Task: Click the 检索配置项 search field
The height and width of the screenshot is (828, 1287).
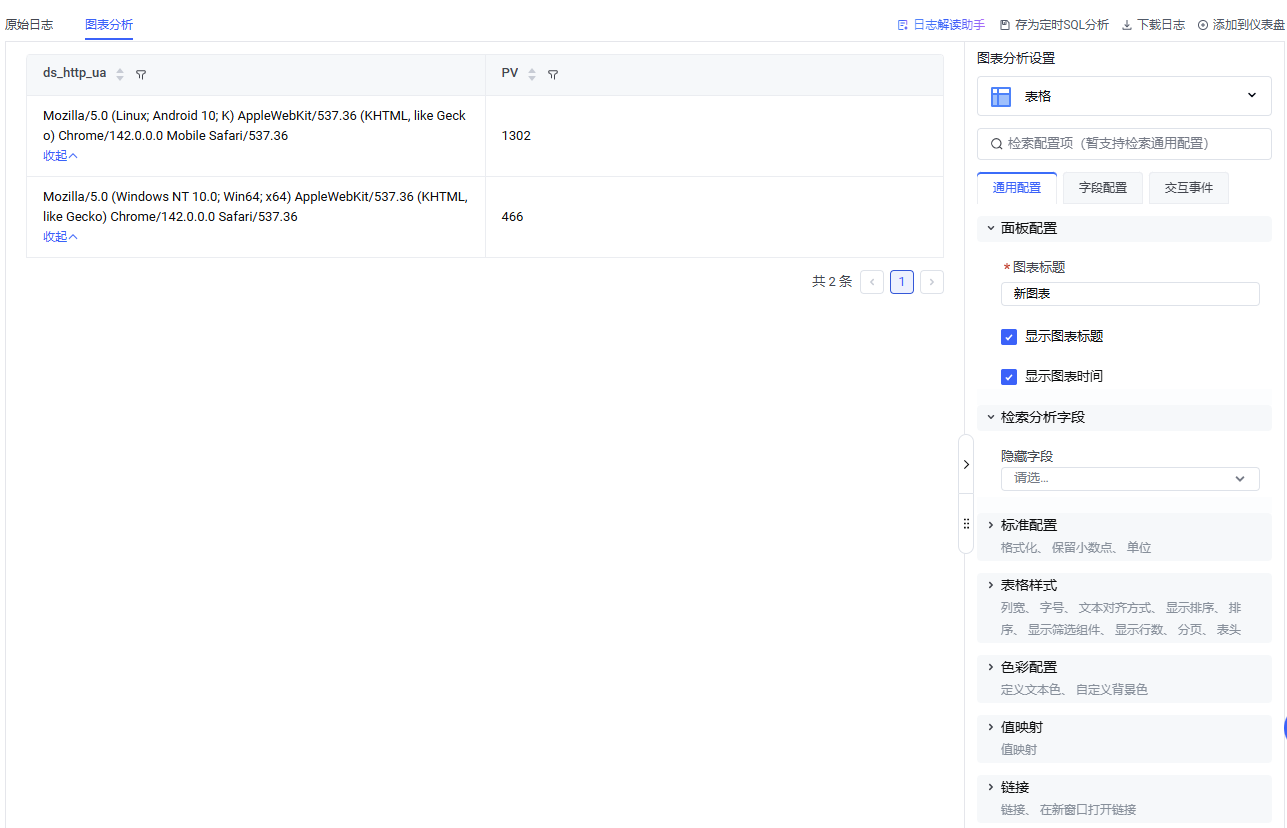Action: pyautogui.click(x=1124, y=143)
